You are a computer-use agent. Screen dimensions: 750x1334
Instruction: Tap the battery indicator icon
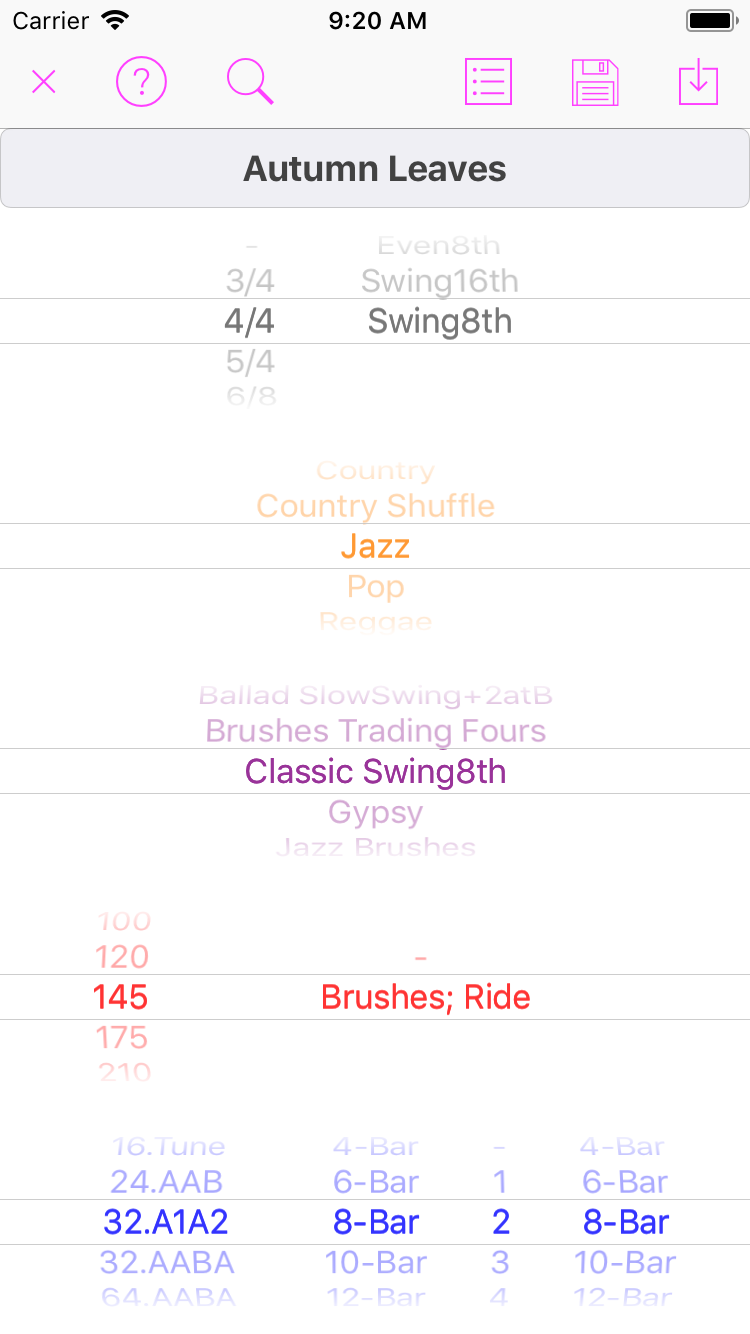[x=711, y=20]
